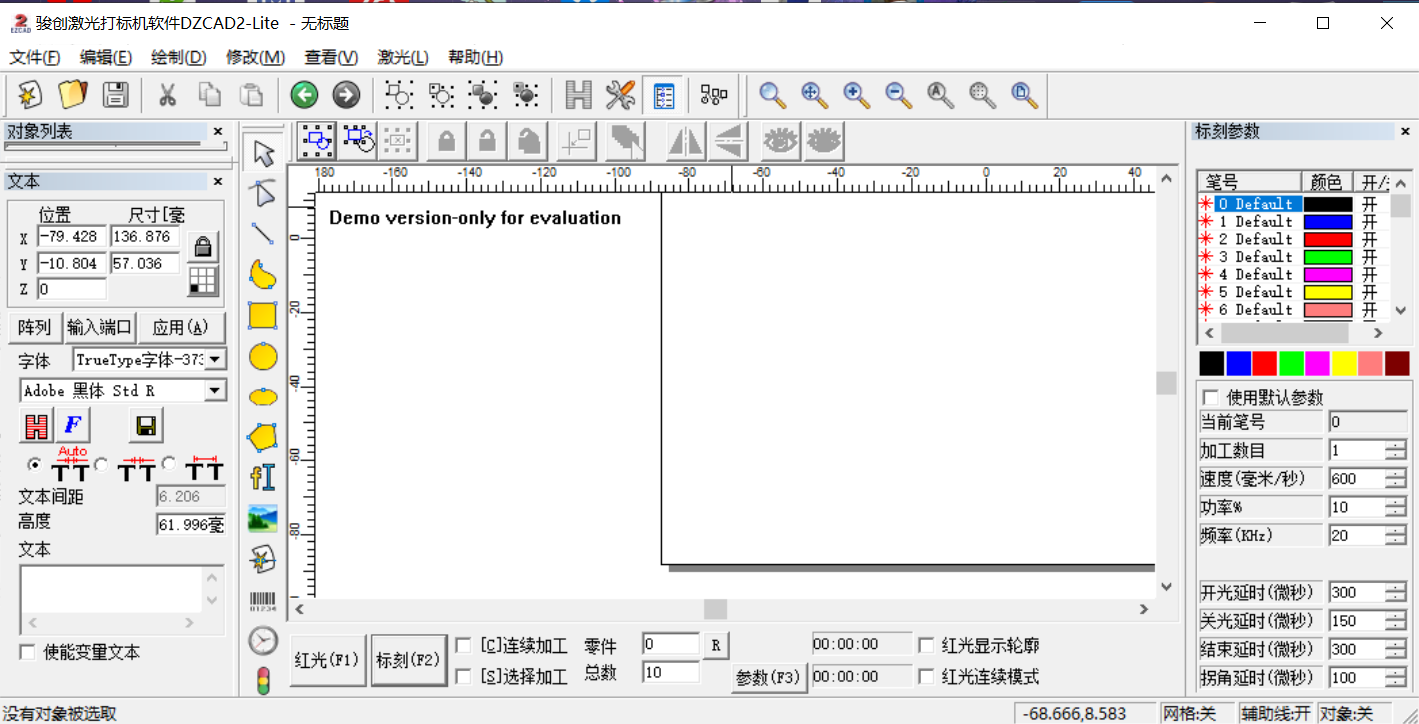Adjust 开光延时 spinner arrows
Image resolution: width=1419 pixels, height=724 pixels.
1396,593
